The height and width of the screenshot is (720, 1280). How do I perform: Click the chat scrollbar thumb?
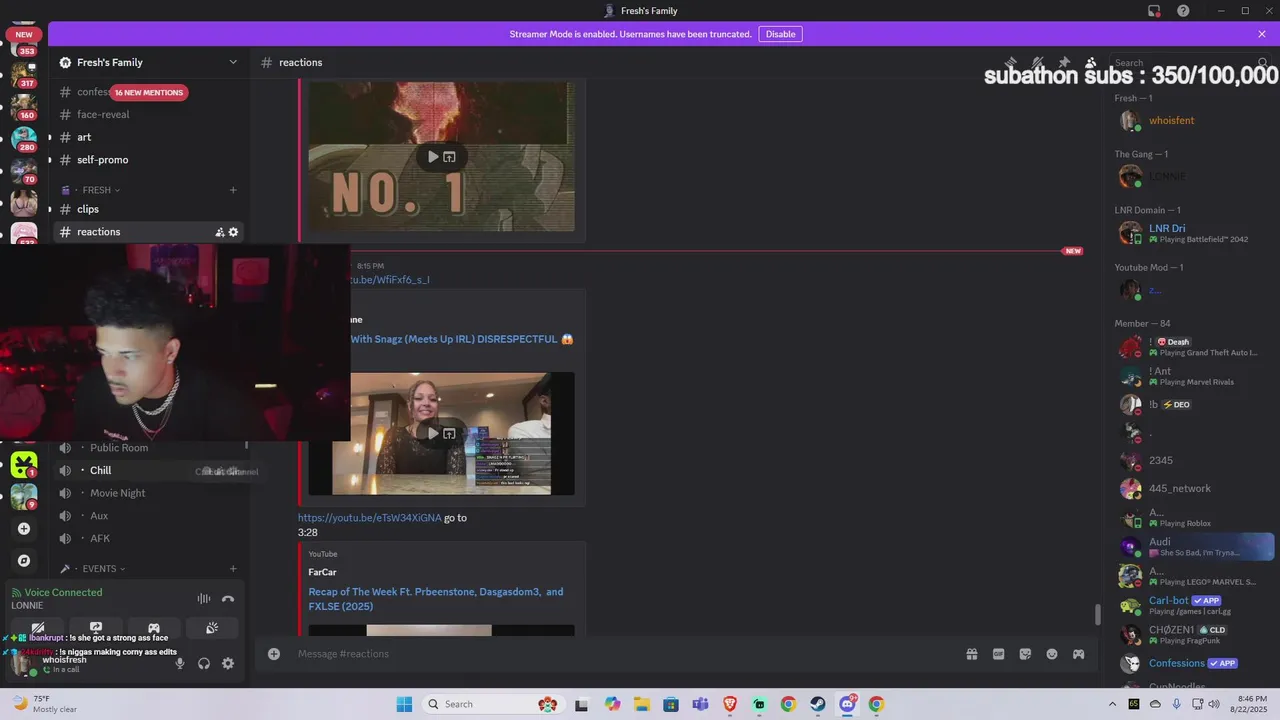click(1097, 613)
